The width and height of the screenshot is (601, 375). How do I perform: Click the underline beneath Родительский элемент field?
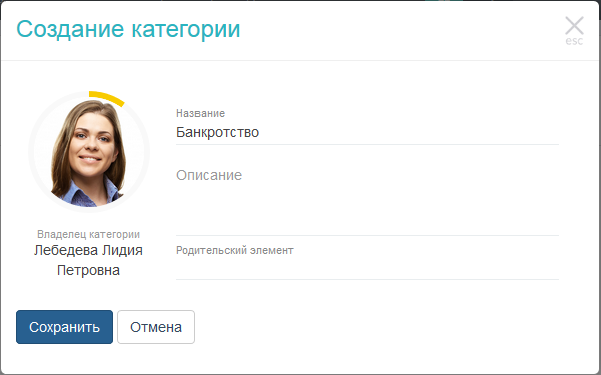(x=367, y=280)
